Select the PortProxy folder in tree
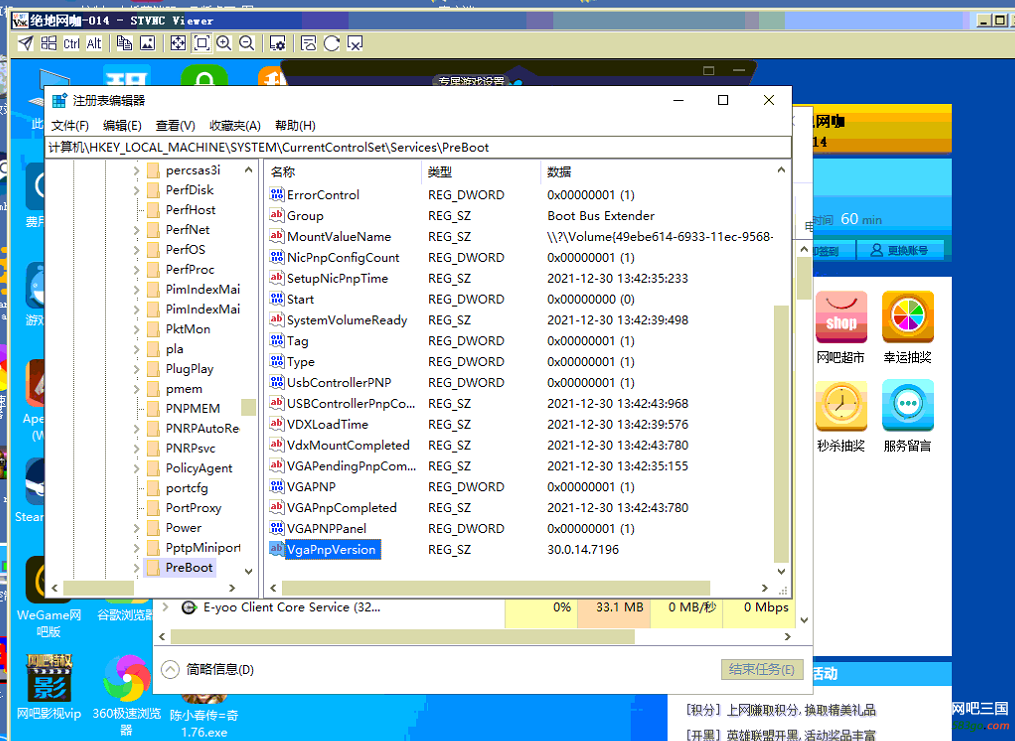 pos(194,508)
